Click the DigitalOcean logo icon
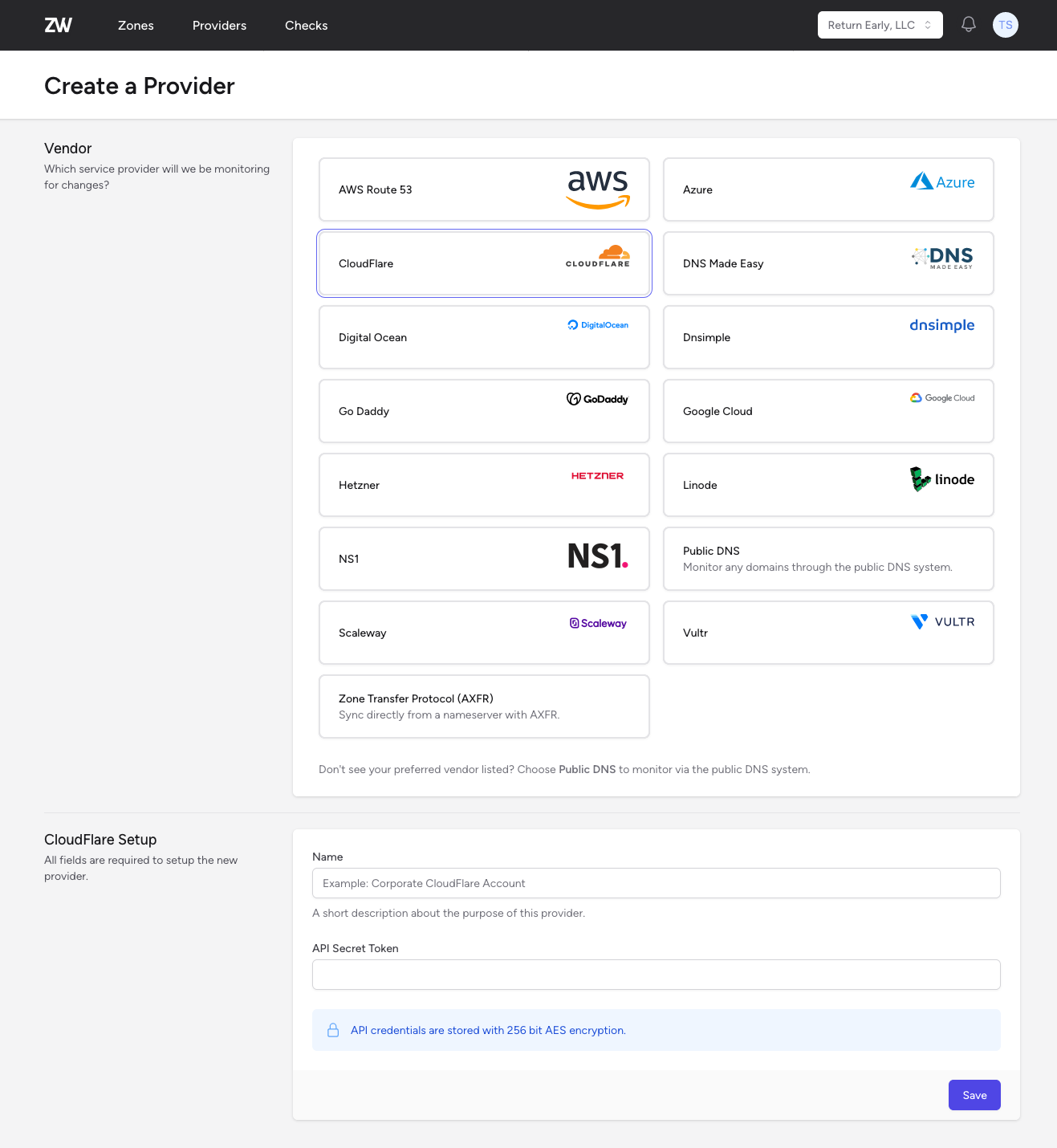This screenshot has height=1148, width=1057. (597, 324)
